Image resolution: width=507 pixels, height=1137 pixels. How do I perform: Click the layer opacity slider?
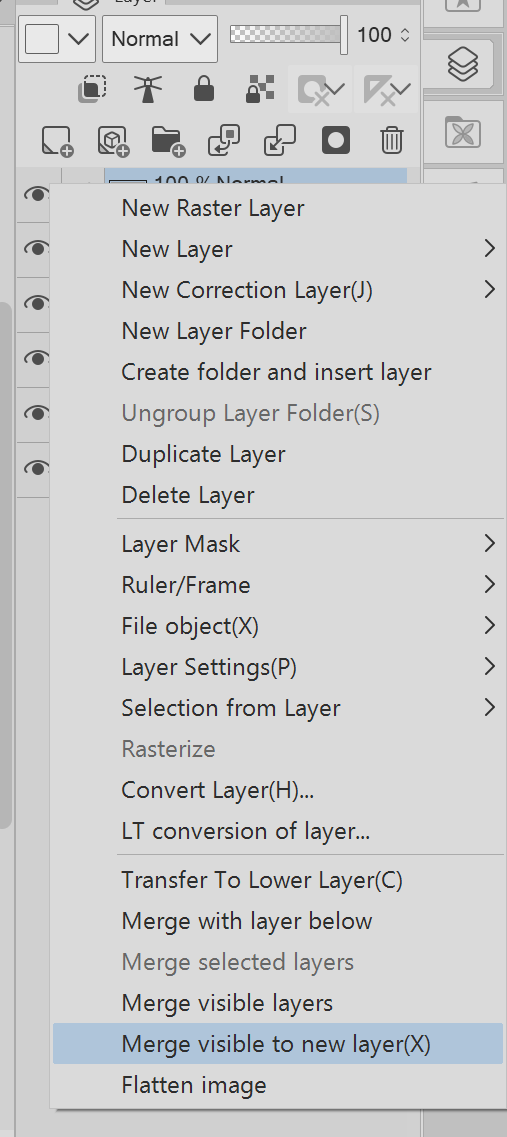[289, 34]
